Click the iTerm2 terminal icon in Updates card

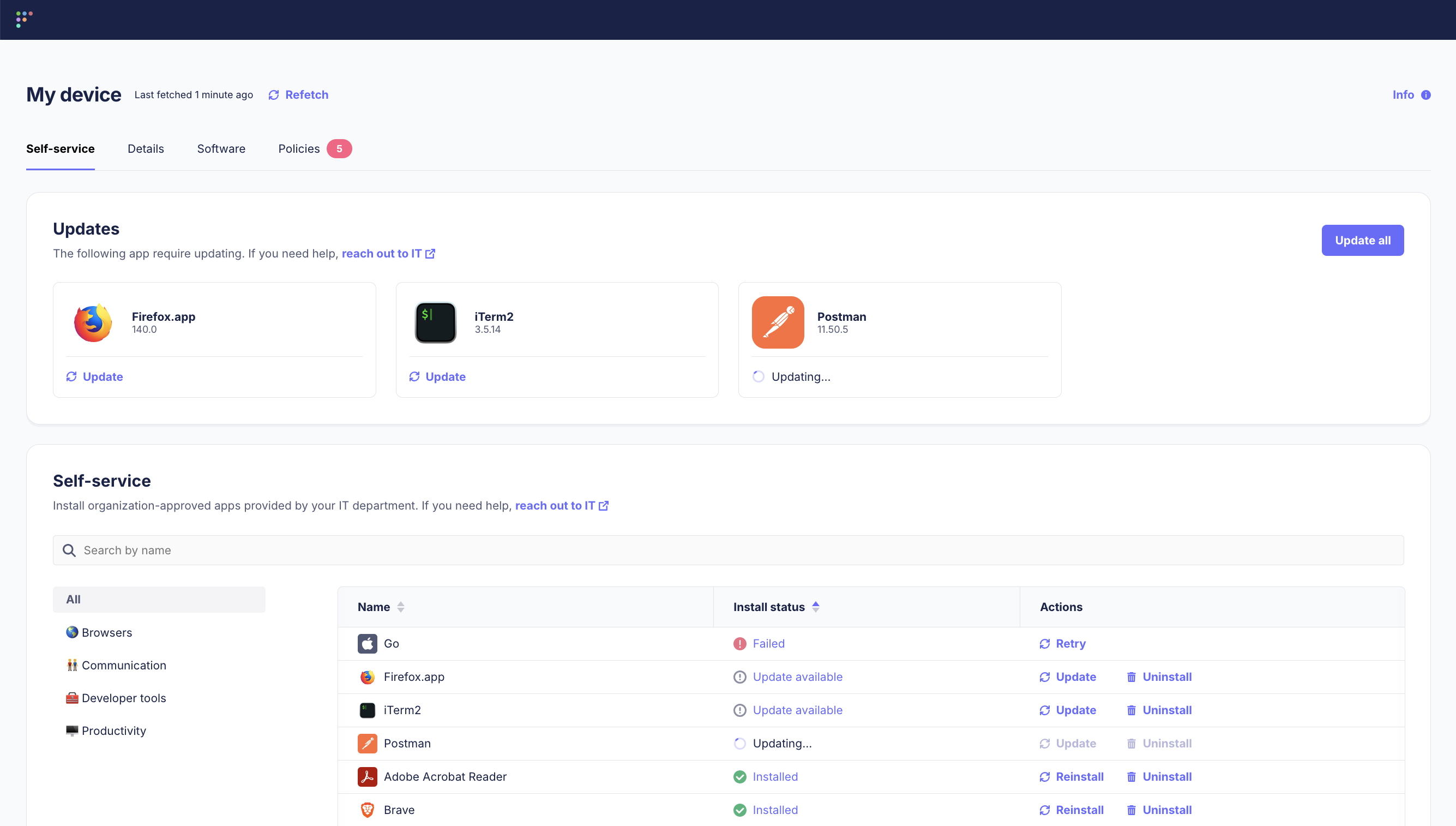click(x=436, y=322)
